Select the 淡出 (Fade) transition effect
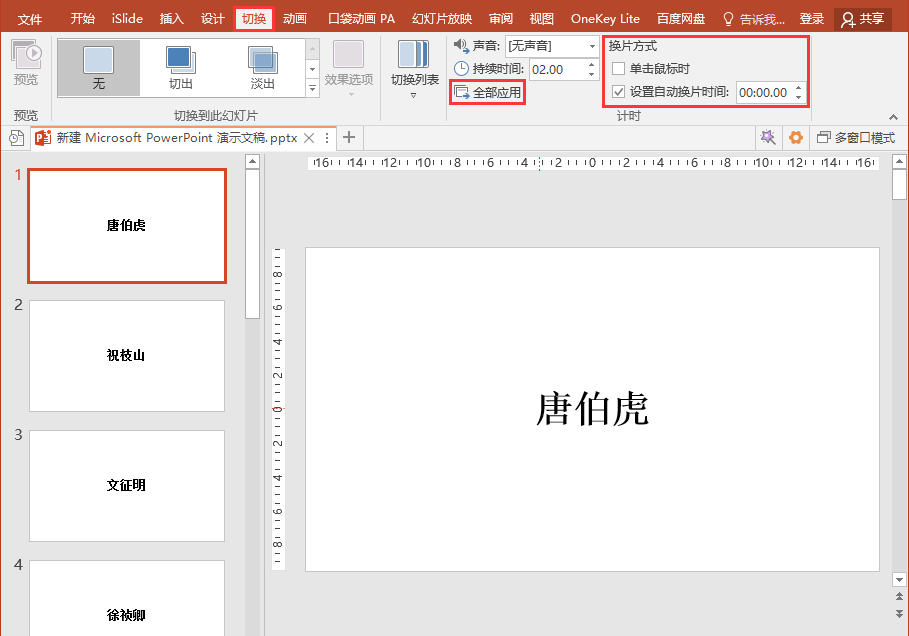This screenshot has height=636, width=909. tap(262, 67)
